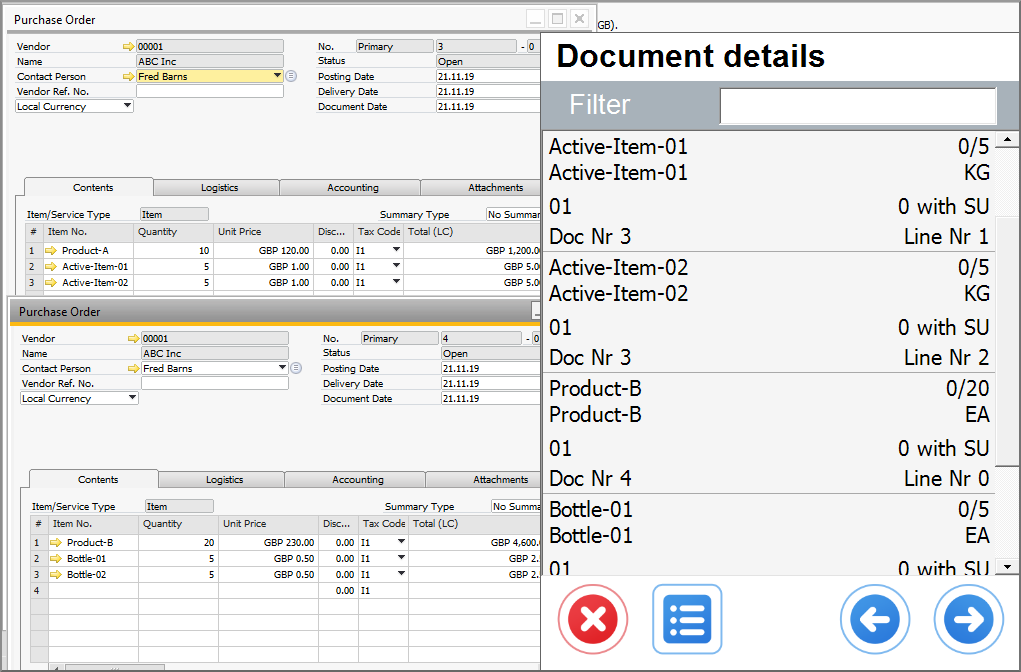Expand Contact Person dropdown showing Fred Barns in order 4

[x=282, y=368]
